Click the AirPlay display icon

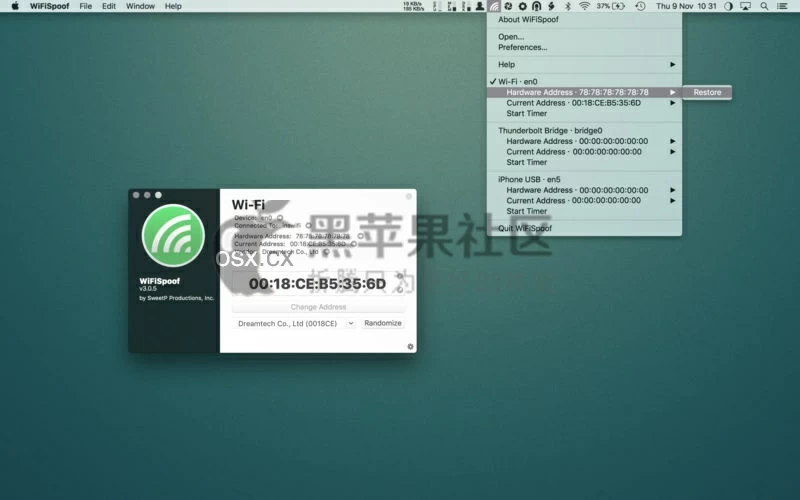click(745, 6)
